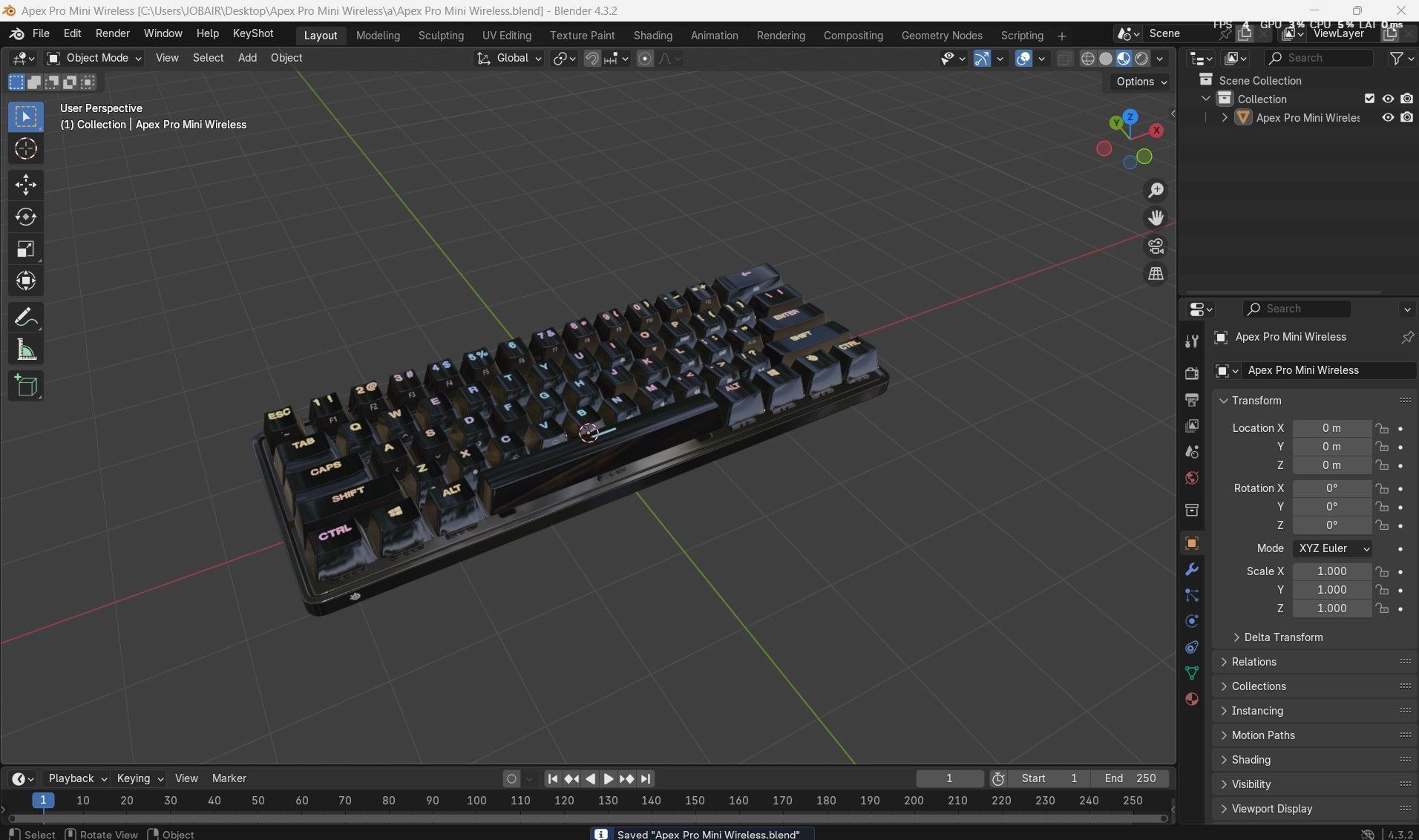Open the Physics properties tab

(x=1192, y=621)
